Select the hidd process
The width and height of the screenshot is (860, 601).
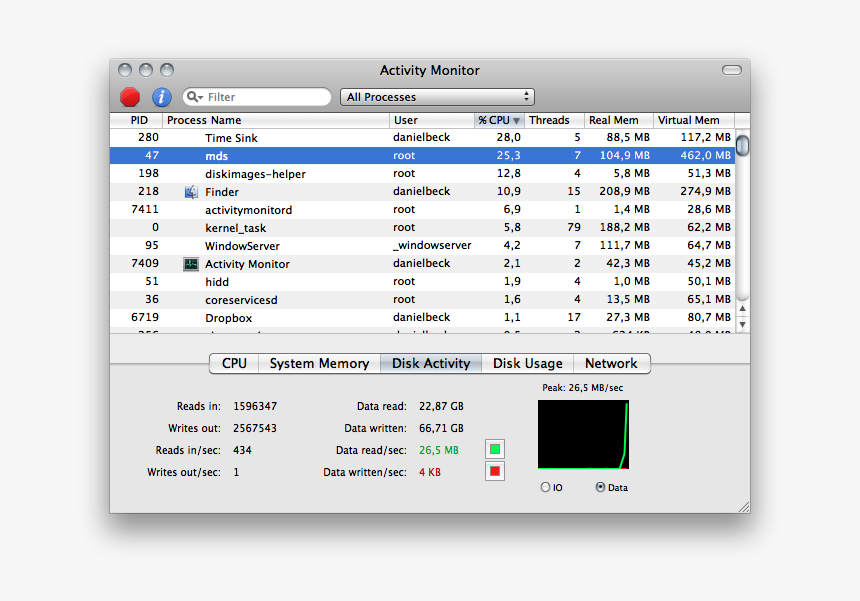(x=217, y=282)
